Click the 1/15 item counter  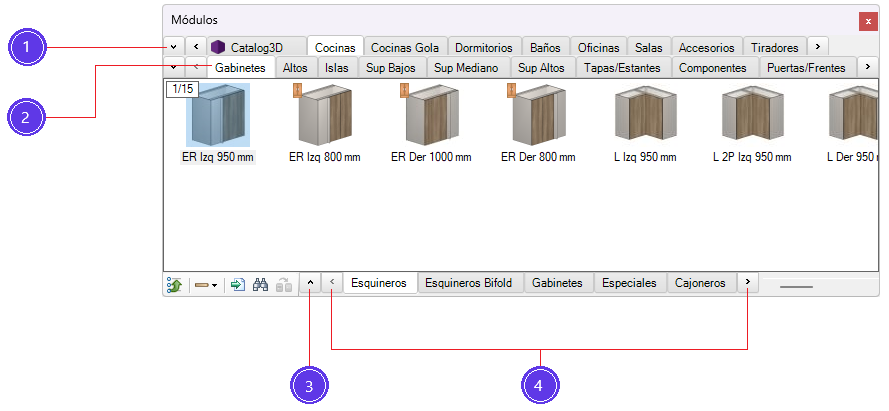182,89
